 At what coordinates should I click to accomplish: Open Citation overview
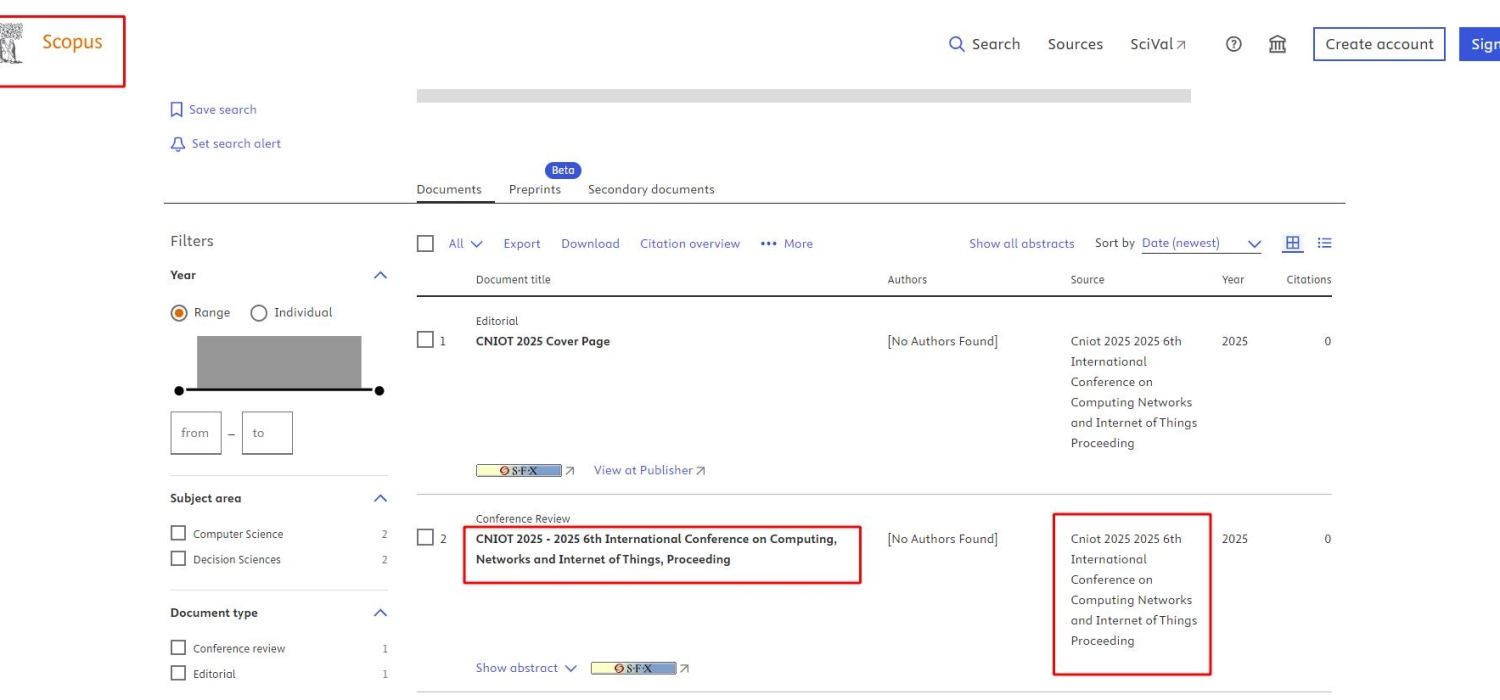690,244
